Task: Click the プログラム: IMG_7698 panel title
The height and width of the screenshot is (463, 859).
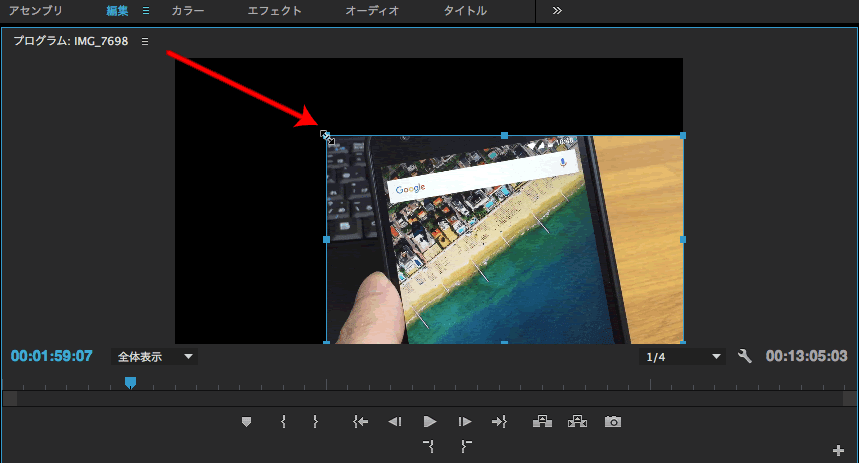Action: tap(71, 41)
